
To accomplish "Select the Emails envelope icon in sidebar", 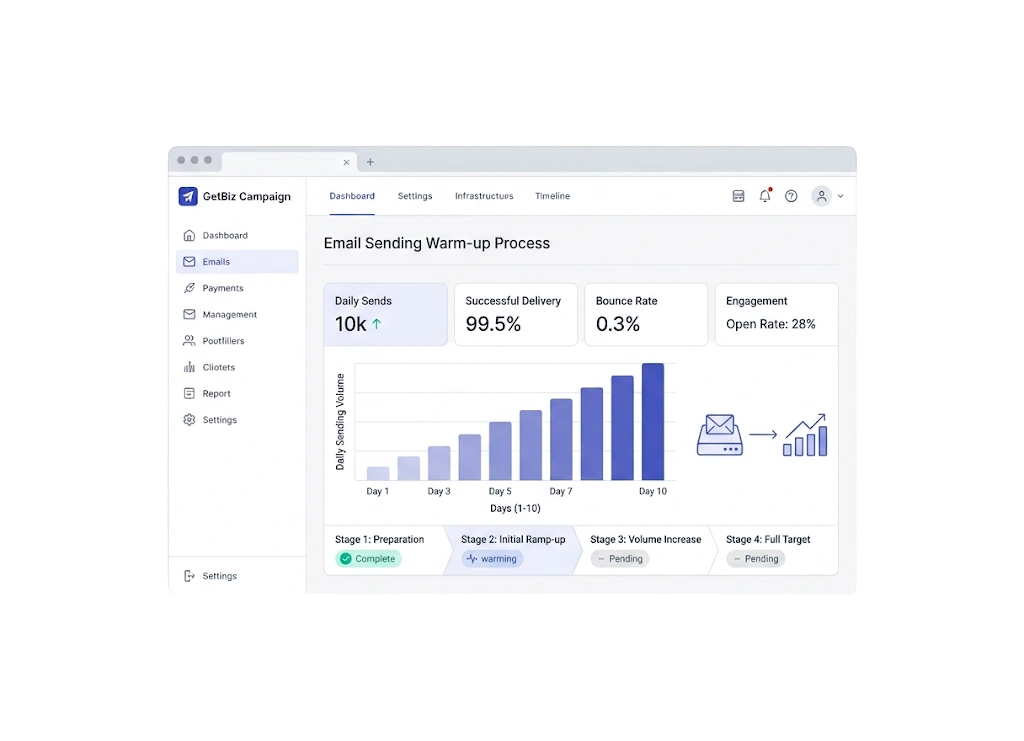I will pyautogui.click(x=189, y=262).
